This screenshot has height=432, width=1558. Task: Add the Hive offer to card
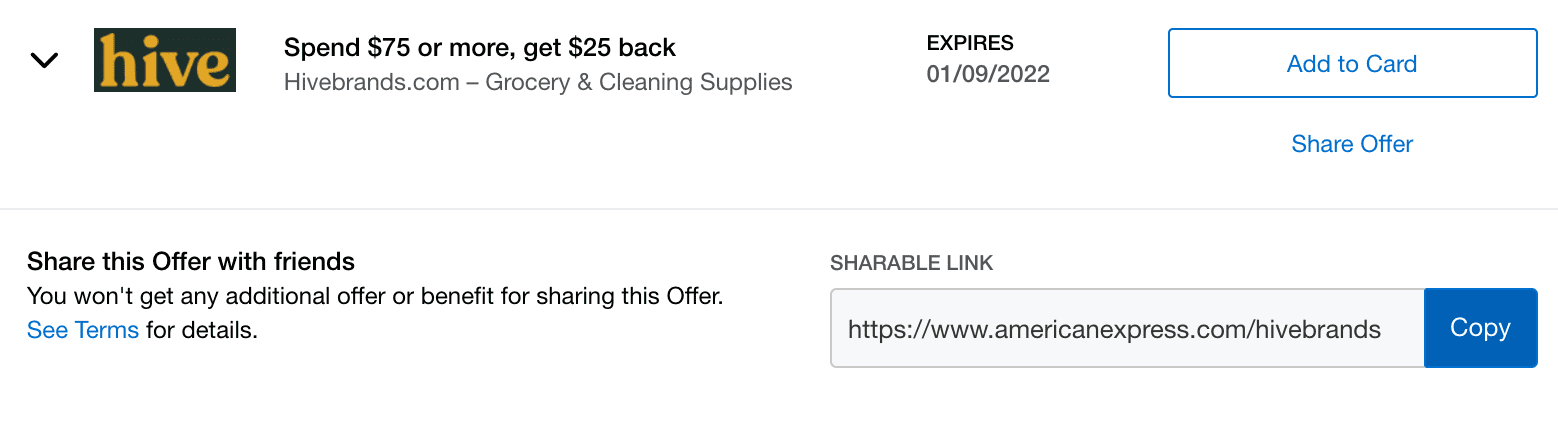1352,64
